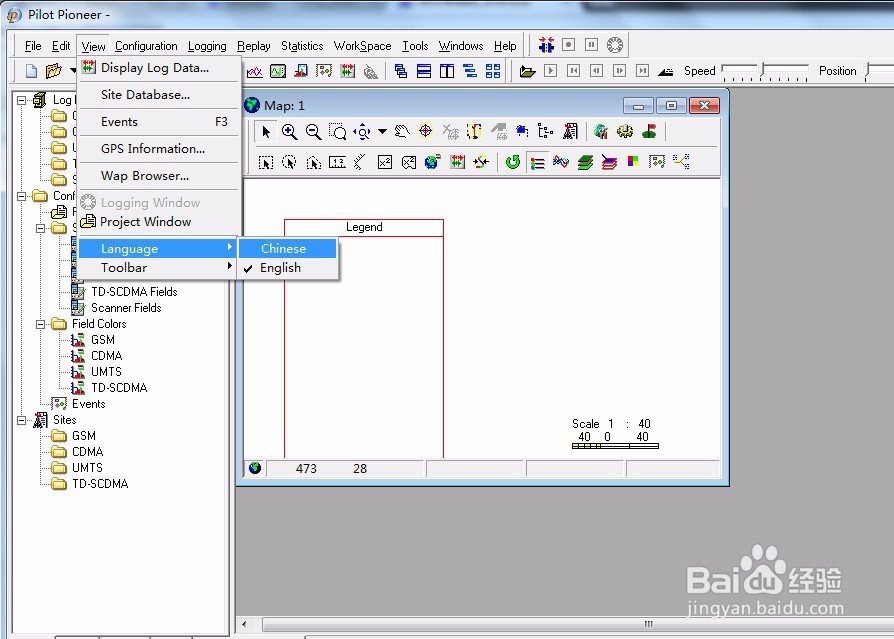Screen dimensions: 894x639
Task: Select UMTS under Field Colors
Action: [x=106, y=372]
